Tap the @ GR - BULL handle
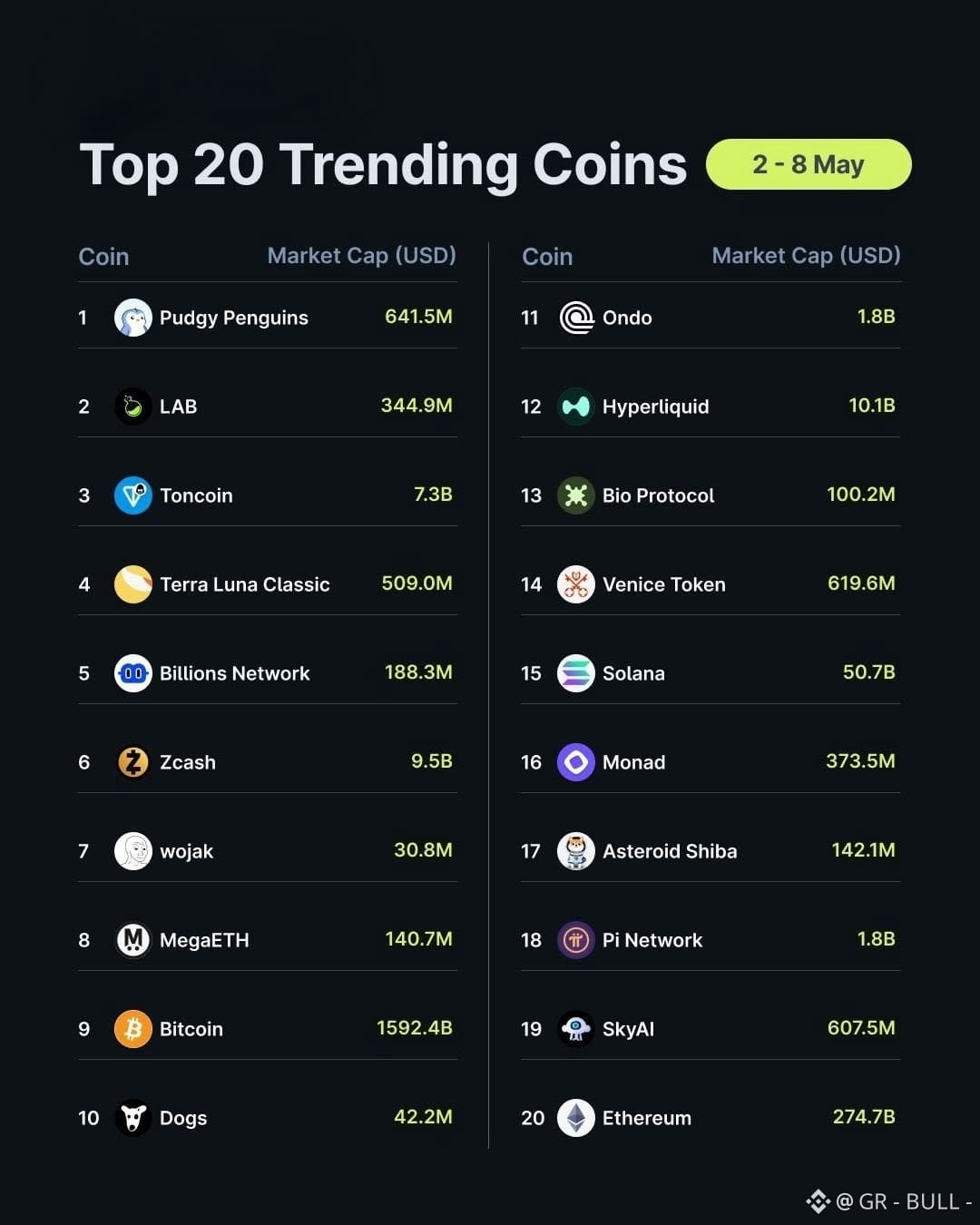 (x=904, y=1201)
